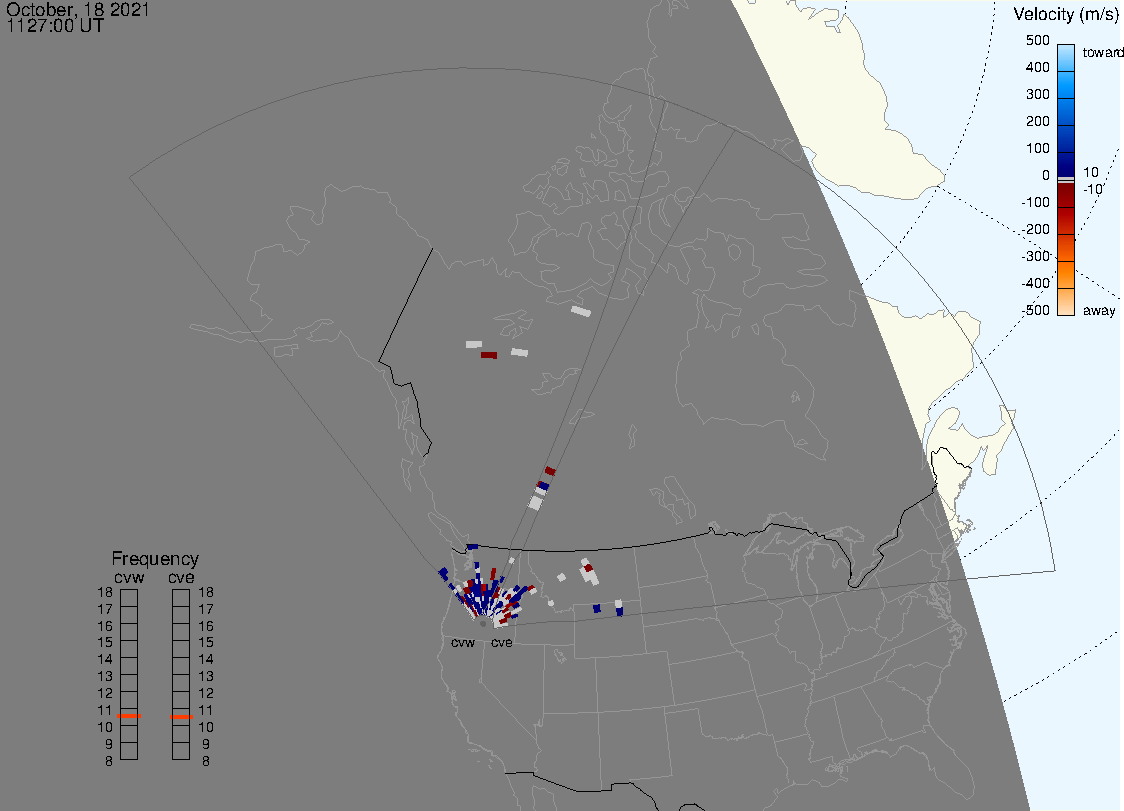This screenshot has width=1124, height=811.
Task: Pick the gray zero-velocity band in color bar
Action: (x=1066, y=179)
